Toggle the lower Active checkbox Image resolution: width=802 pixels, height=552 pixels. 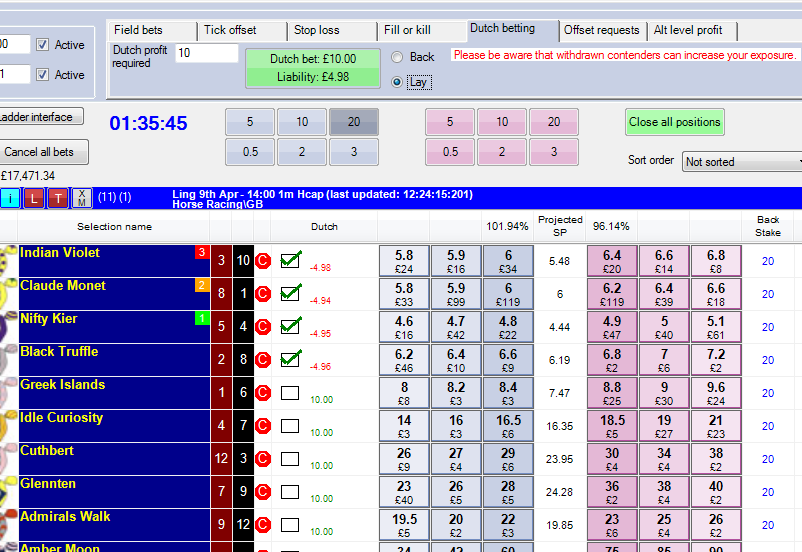(42, 75)
